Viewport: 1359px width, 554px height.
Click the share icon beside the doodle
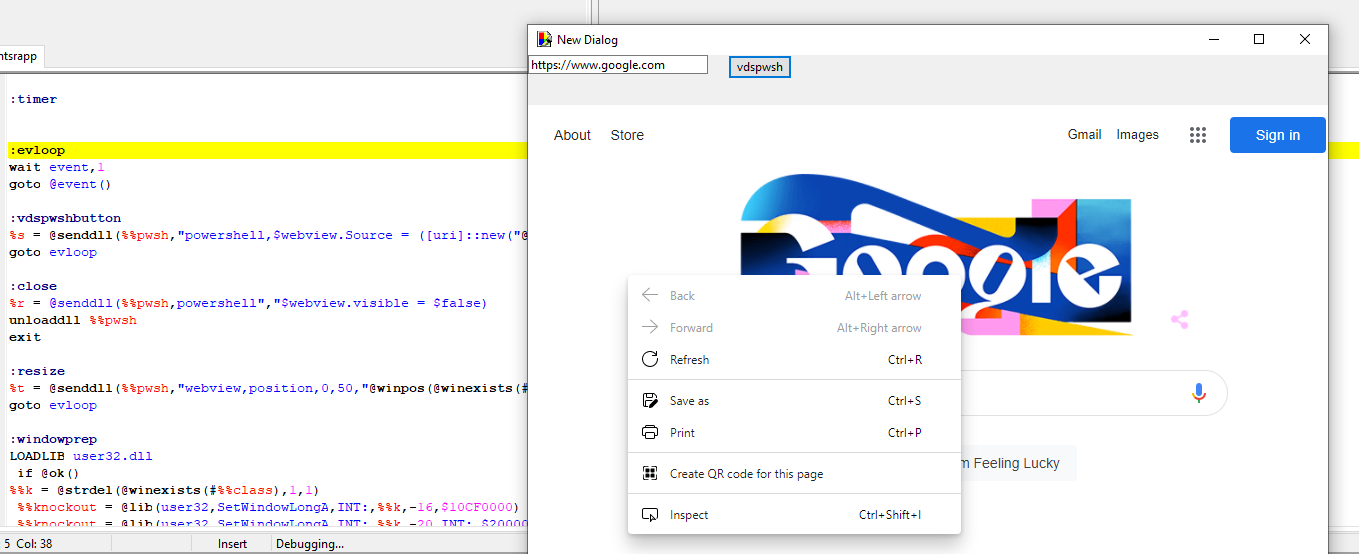pos(1180,320)
